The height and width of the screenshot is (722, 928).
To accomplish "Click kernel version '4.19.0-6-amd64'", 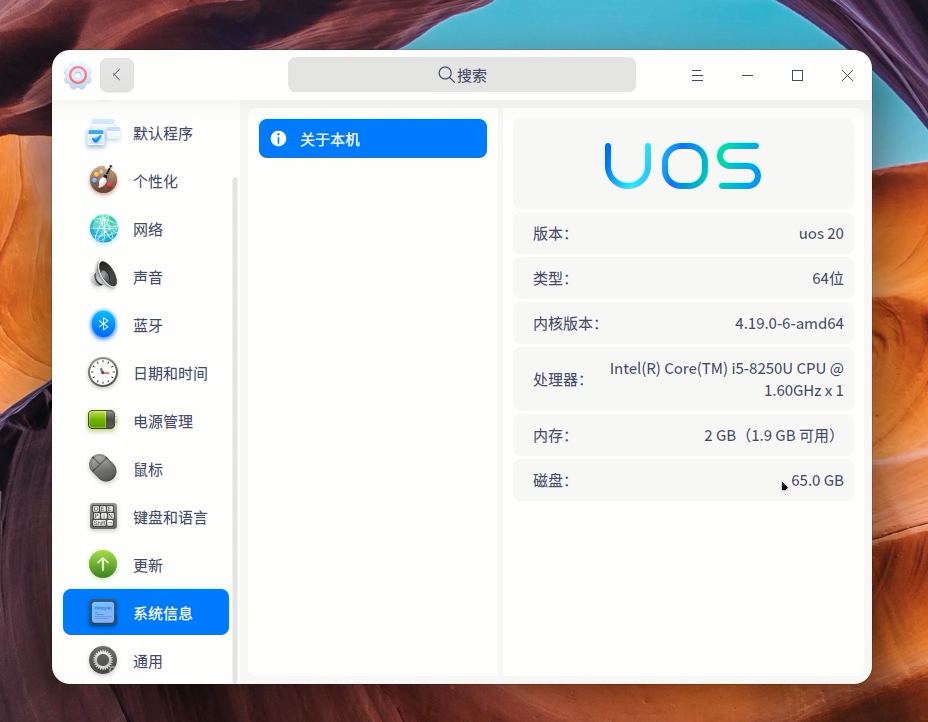I will click(789, 324).
